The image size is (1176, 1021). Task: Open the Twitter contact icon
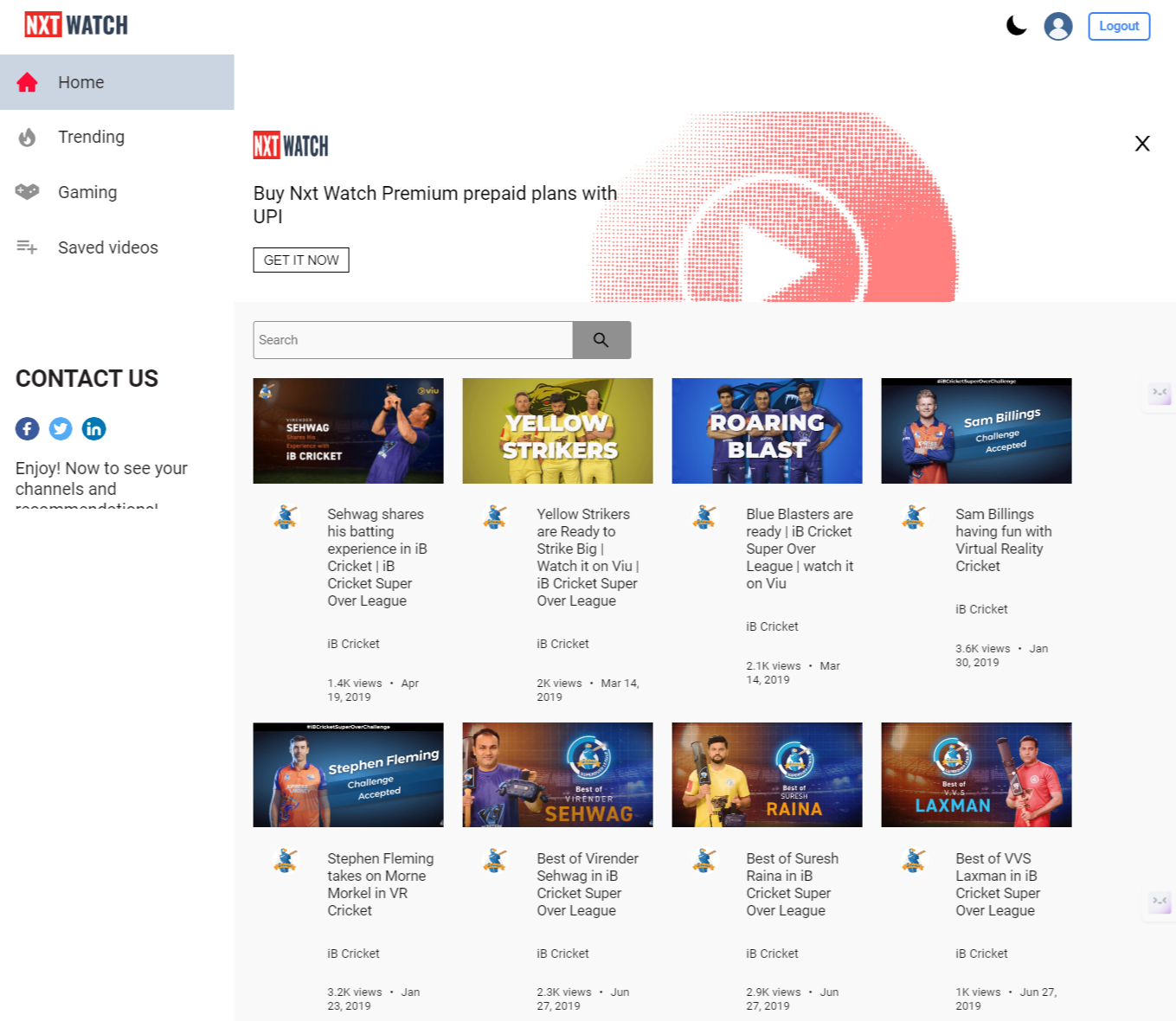(x=61, y=428)
